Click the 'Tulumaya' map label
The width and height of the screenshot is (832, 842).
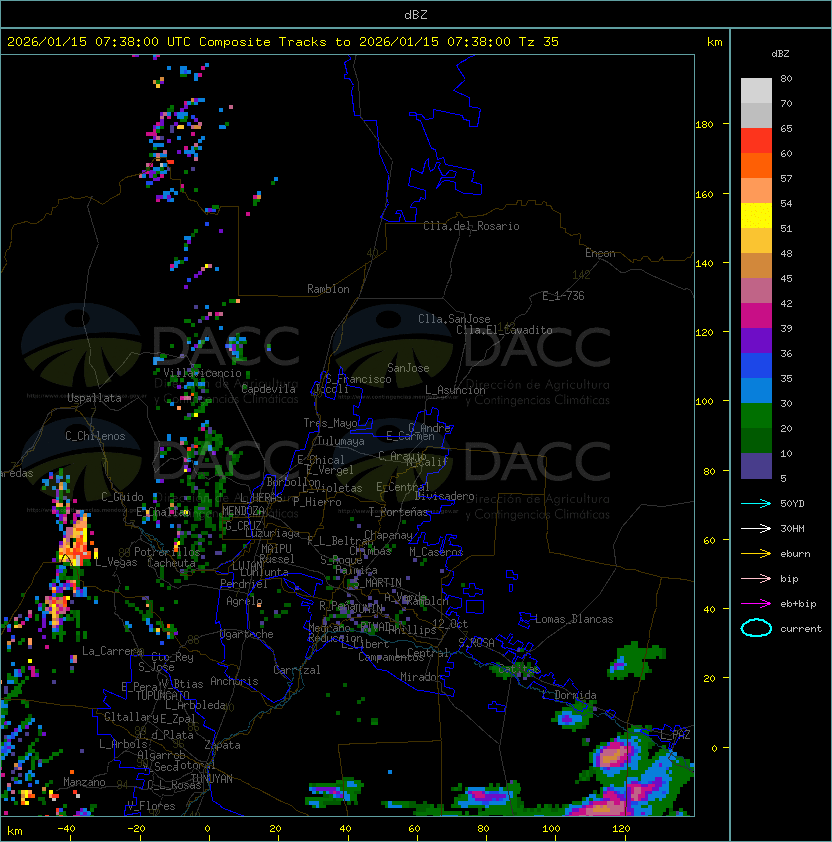click(341, 441)
